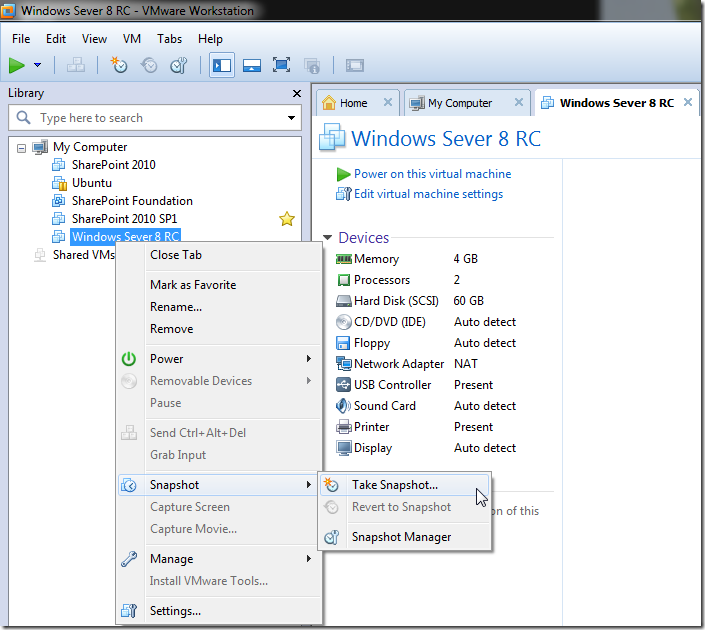Screen dimensions: 705x630
Task: Click Edit virtual machine settings link
Action: (428, 194)
